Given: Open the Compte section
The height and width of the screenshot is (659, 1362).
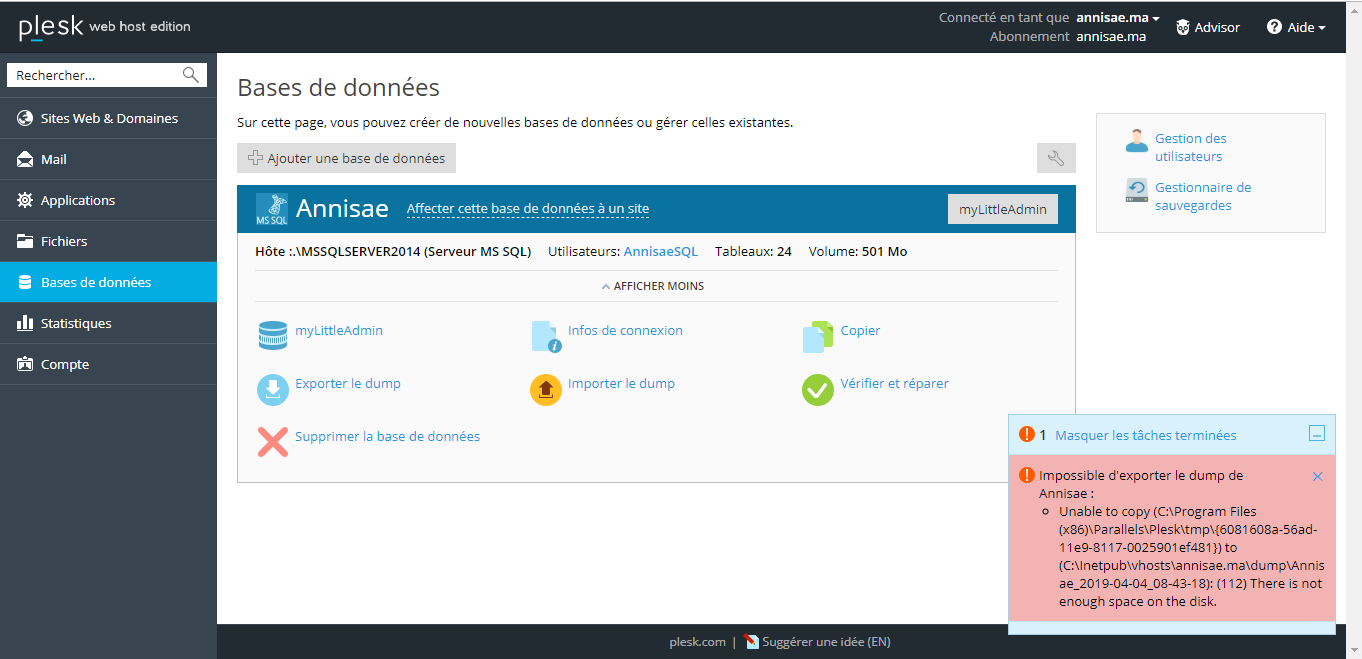Looking at the screenshot, I should (108, 364).
